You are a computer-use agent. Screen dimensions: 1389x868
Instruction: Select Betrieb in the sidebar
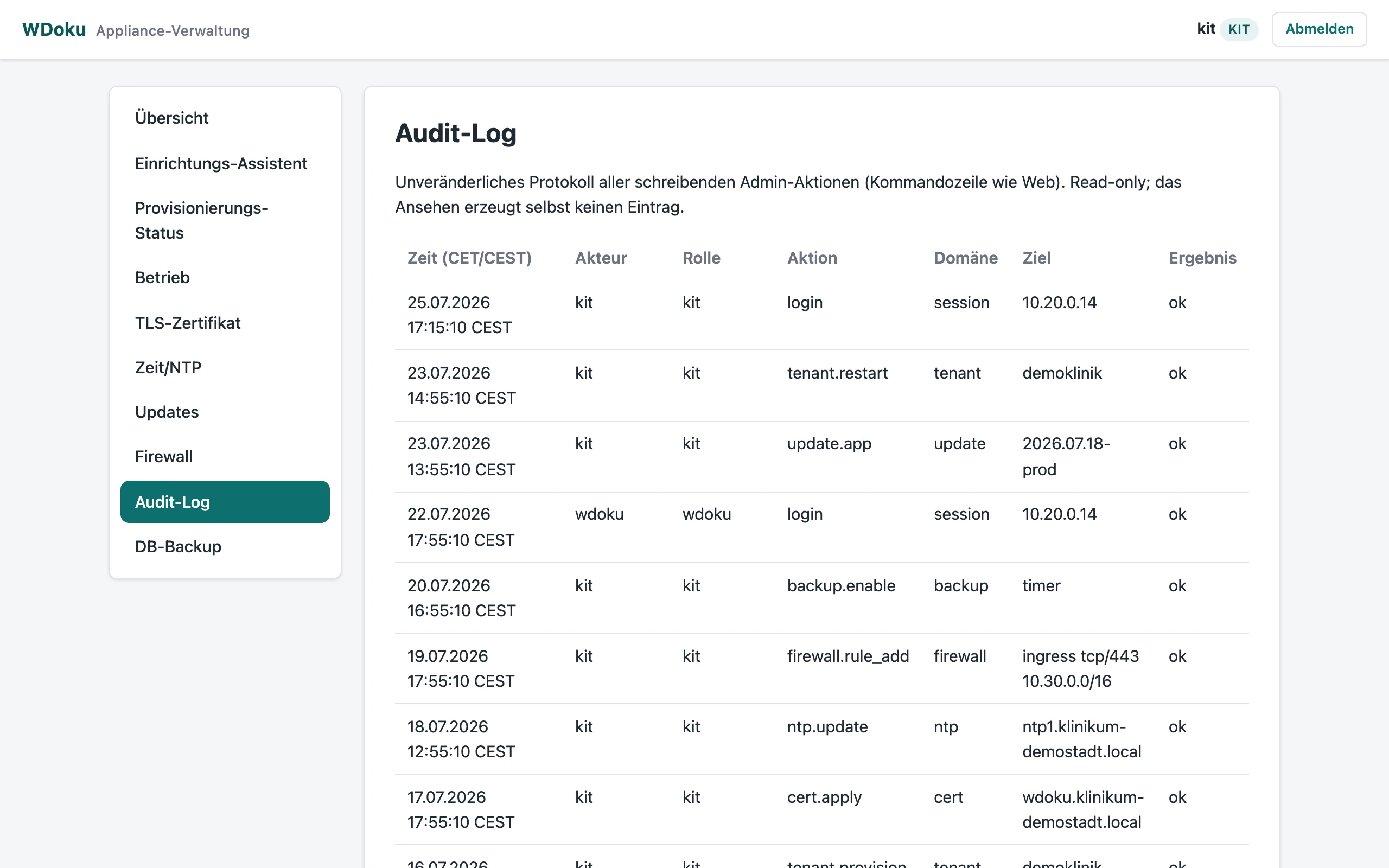[x=225, y=277]
